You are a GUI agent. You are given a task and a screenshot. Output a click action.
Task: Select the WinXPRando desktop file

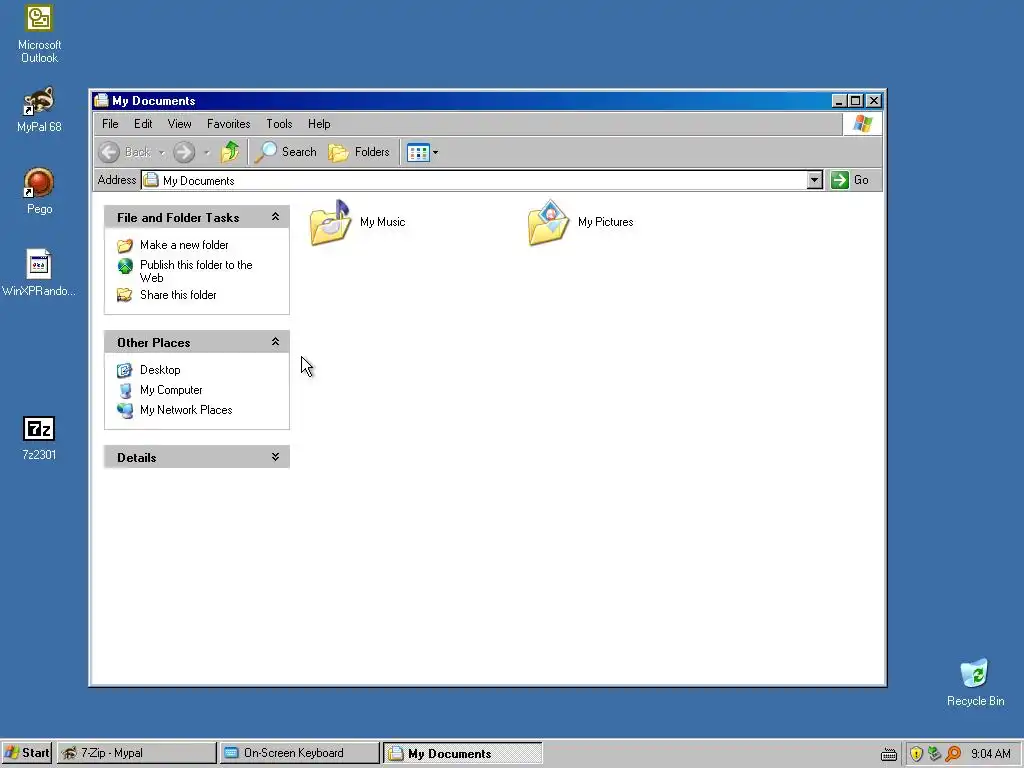[x=39, y=273]
